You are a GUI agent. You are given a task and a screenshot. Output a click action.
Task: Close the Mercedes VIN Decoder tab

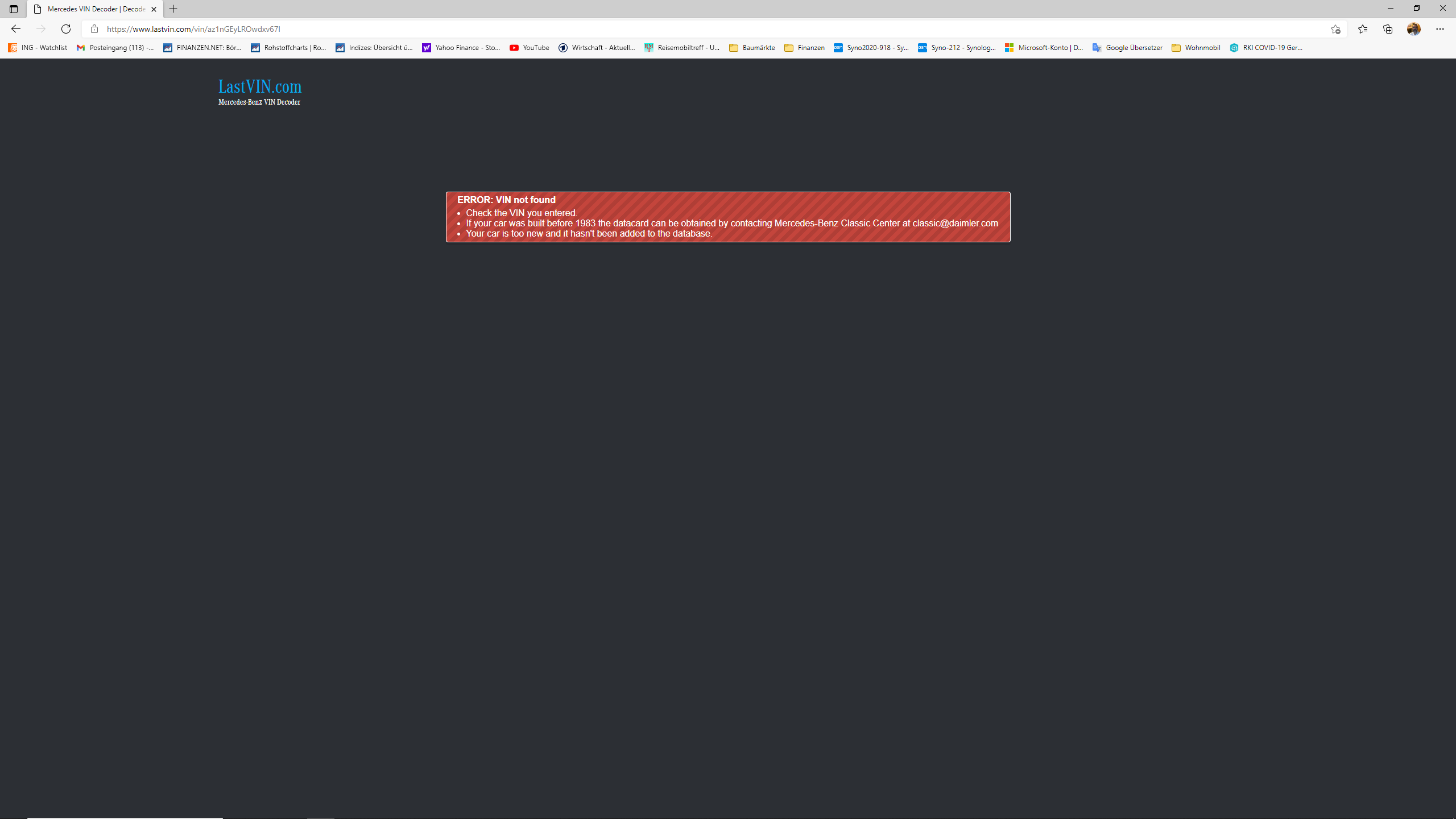(154, 9)
